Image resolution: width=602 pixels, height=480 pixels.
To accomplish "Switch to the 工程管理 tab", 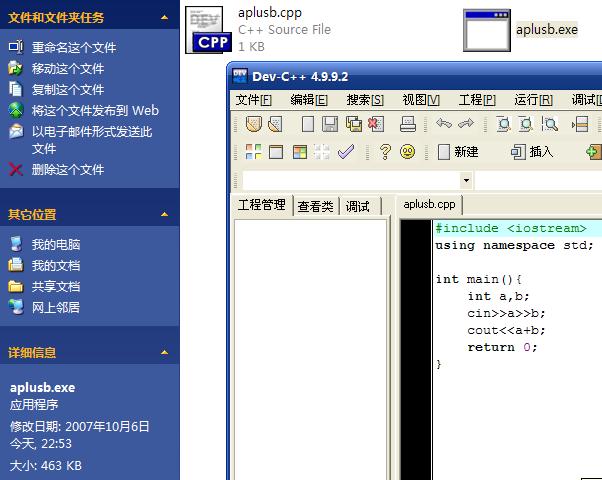I will click(x=262, y=205).
